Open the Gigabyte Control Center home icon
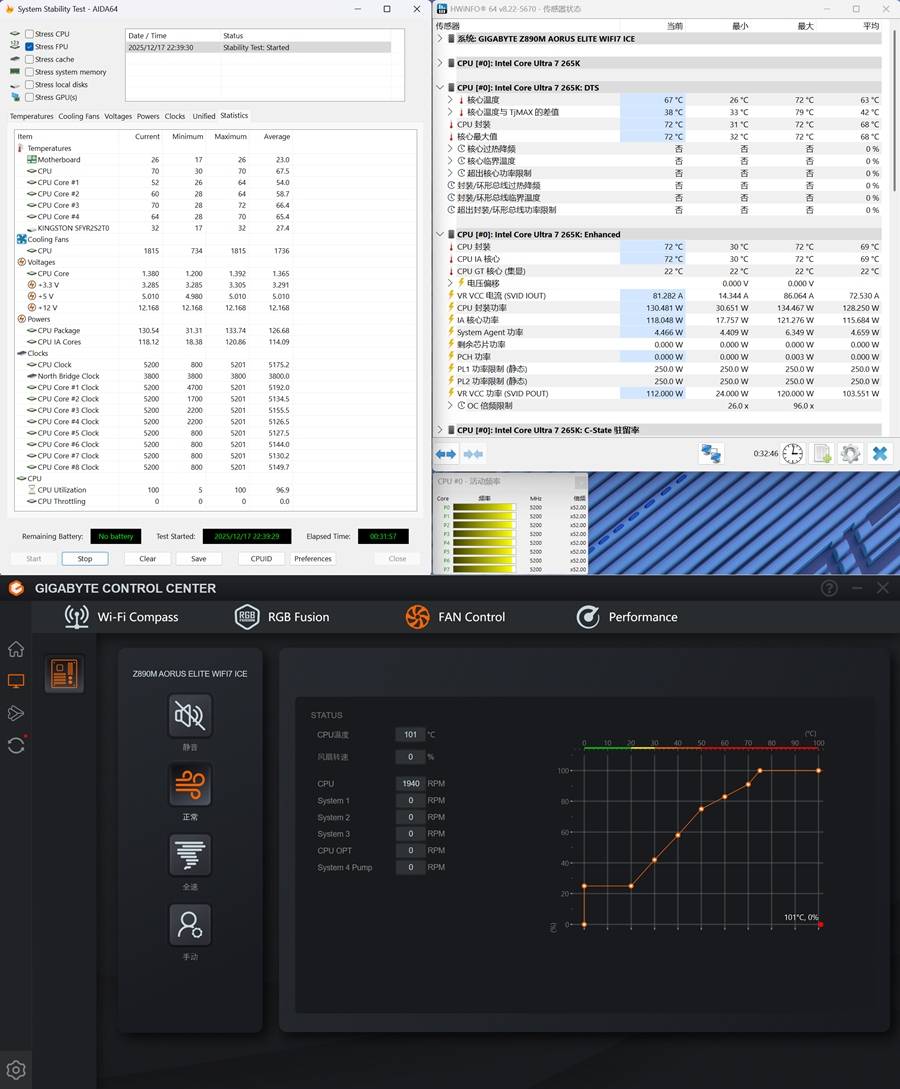The image size is (900, 1089). pyautogui.click(x=16, y=649)
